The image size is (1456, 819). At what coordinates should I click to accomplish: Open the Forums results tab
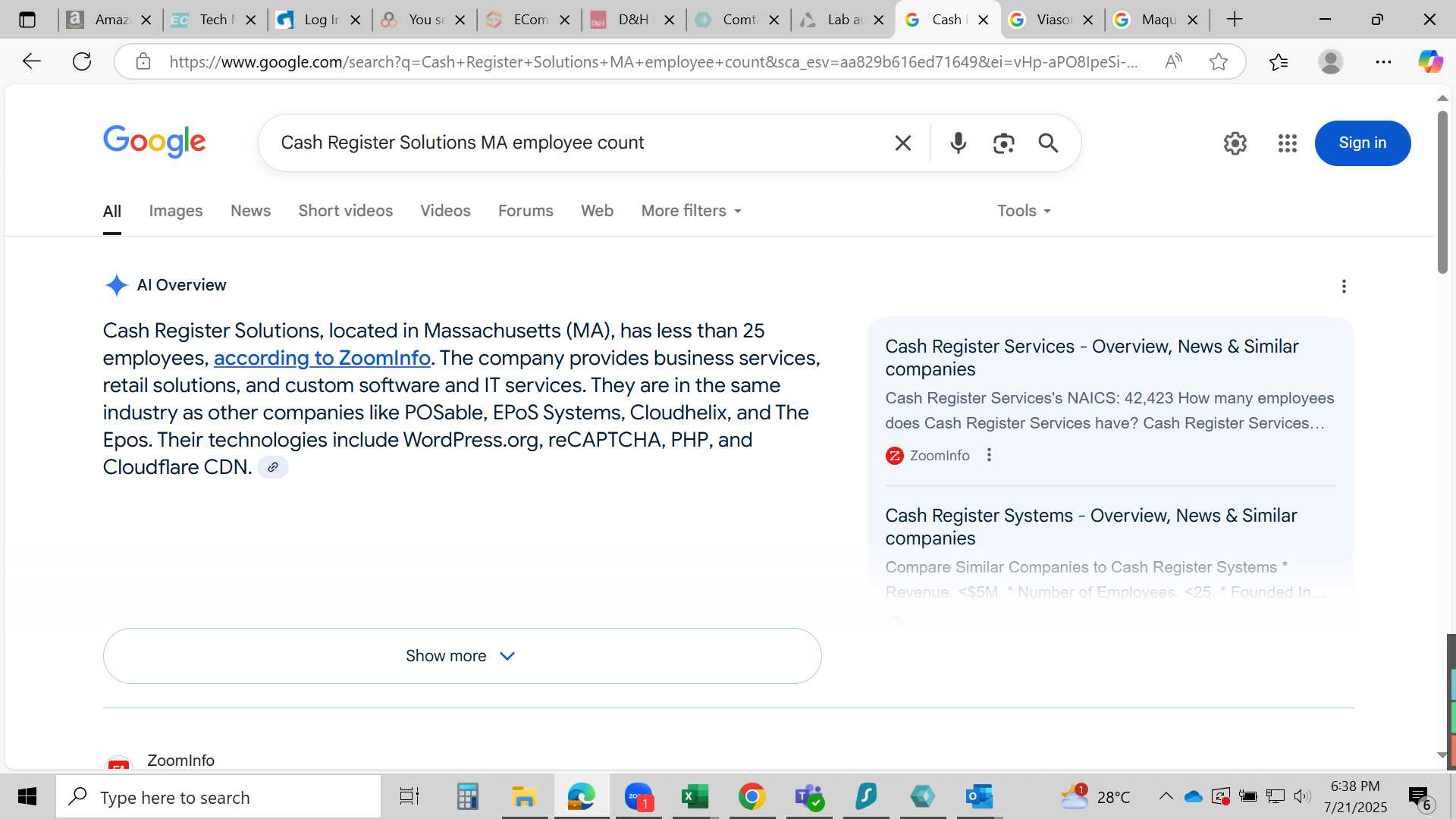[526, 211]
